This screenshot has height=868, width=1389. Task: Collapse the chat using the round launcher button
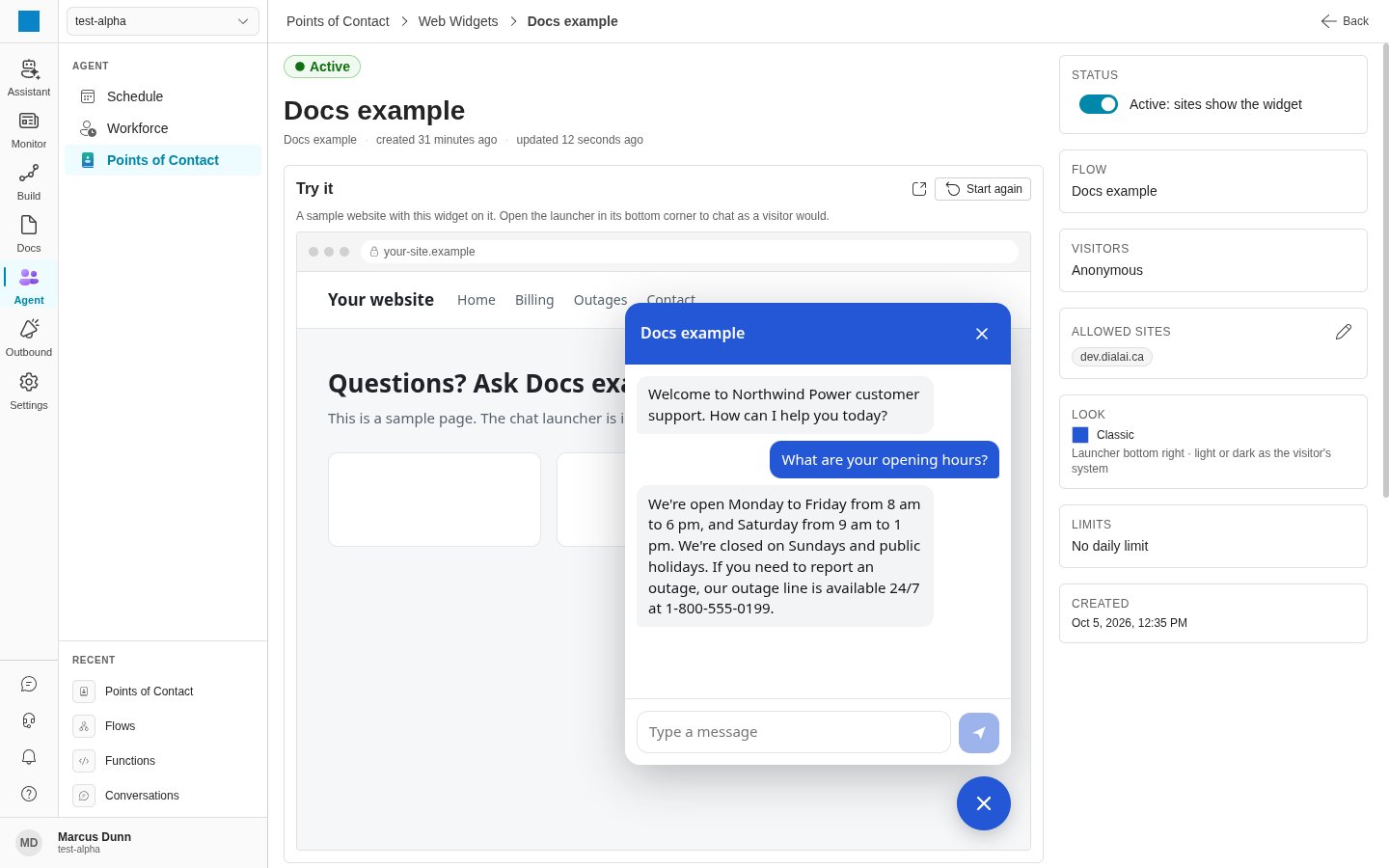984,803
